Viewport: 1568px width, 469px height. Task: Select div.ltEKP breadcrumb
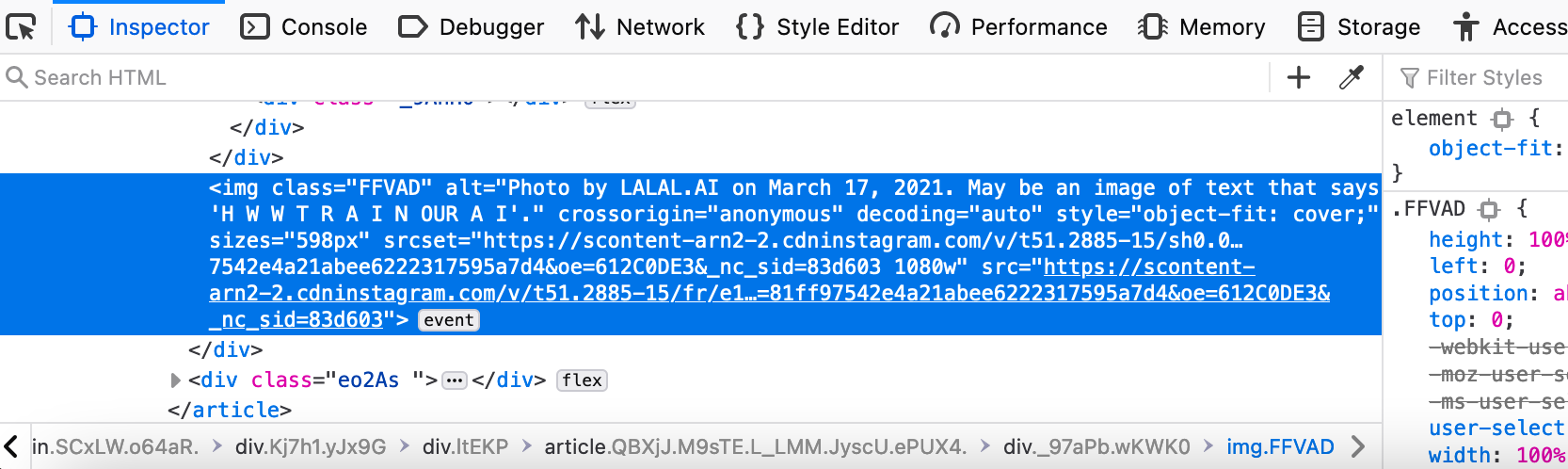[x=465, y=446]
